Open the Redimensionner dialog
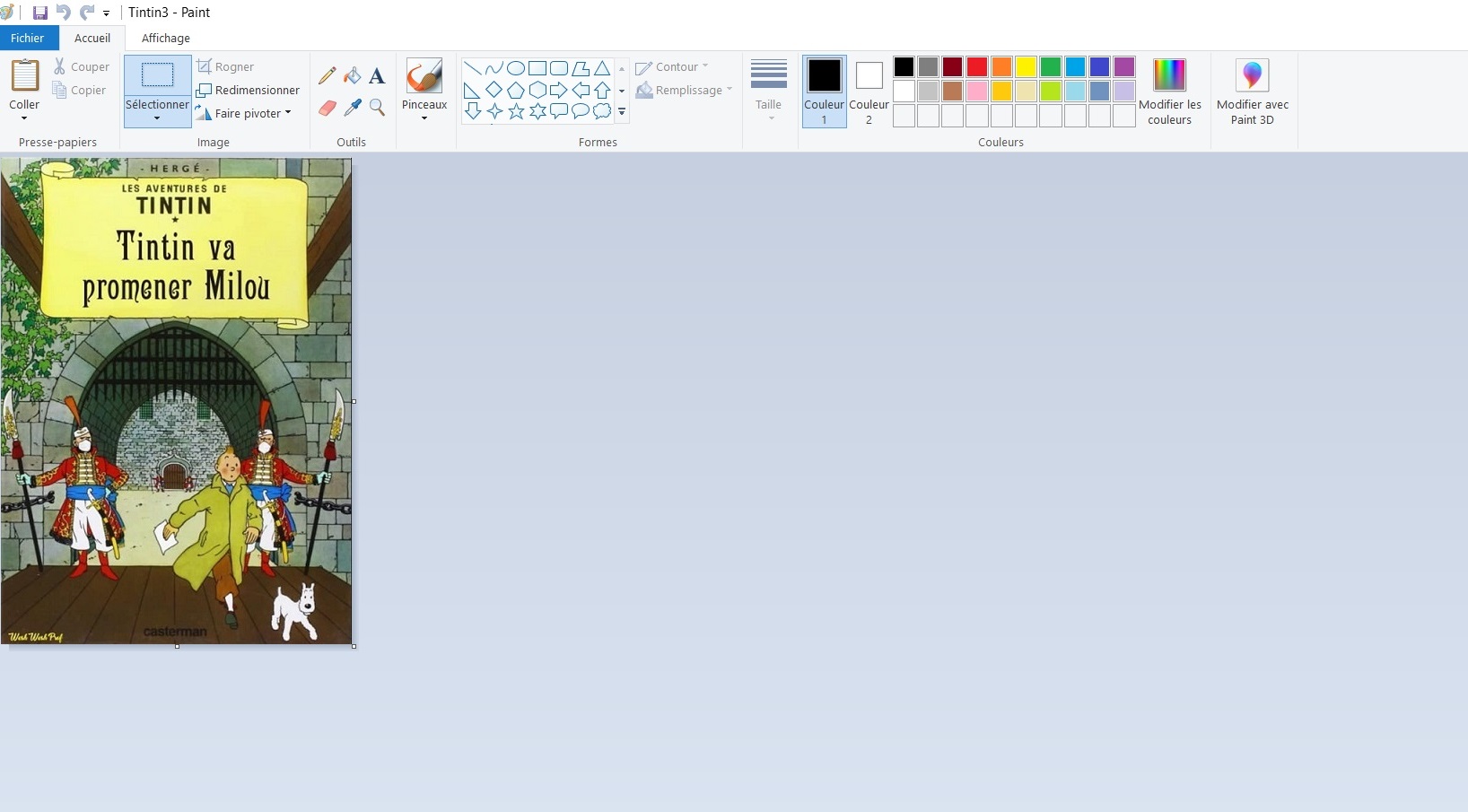 [248, 90]
